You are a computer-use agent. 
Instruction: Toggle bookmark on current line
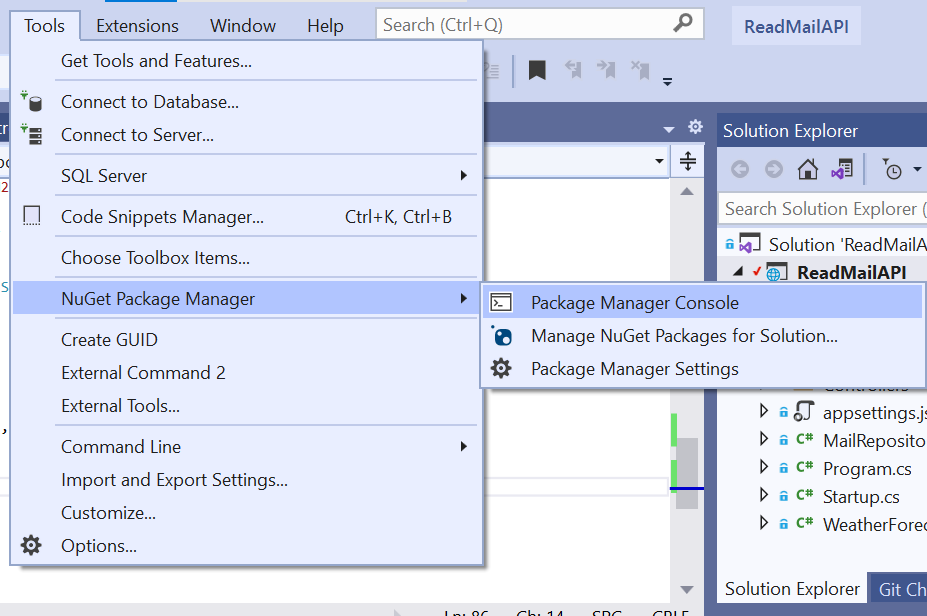537,70
